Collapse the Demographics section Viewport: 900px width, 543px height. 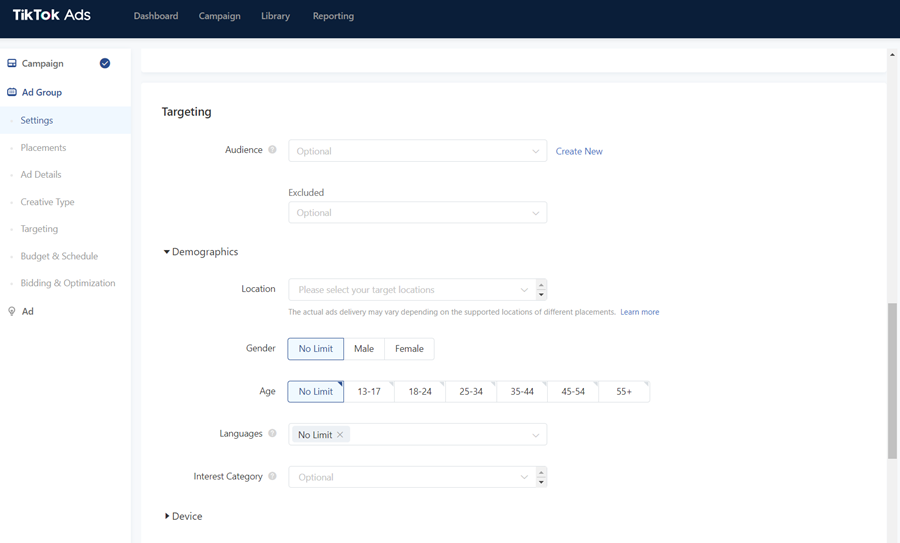(200, 251)
